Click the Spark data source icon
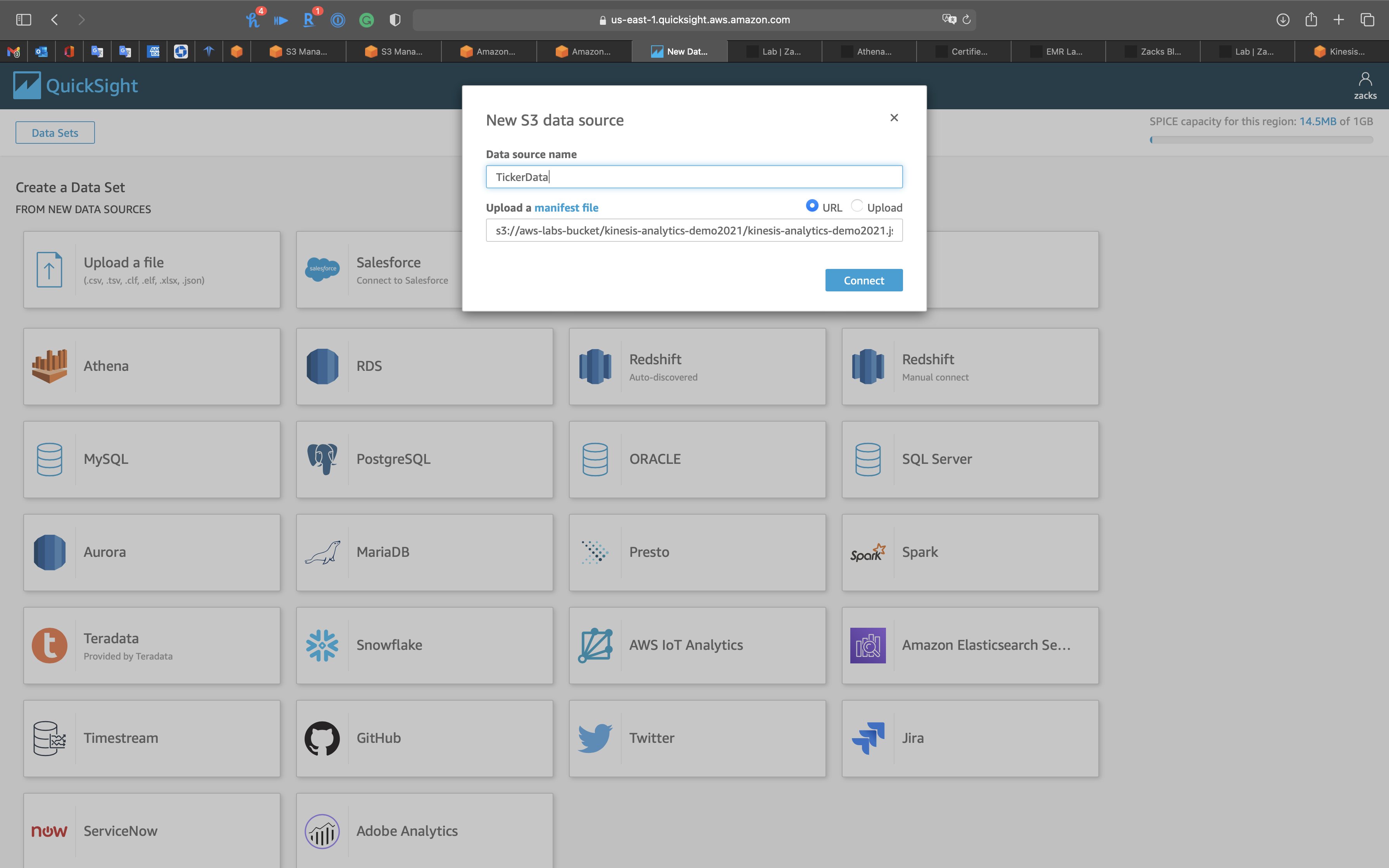 coord(868,552)
